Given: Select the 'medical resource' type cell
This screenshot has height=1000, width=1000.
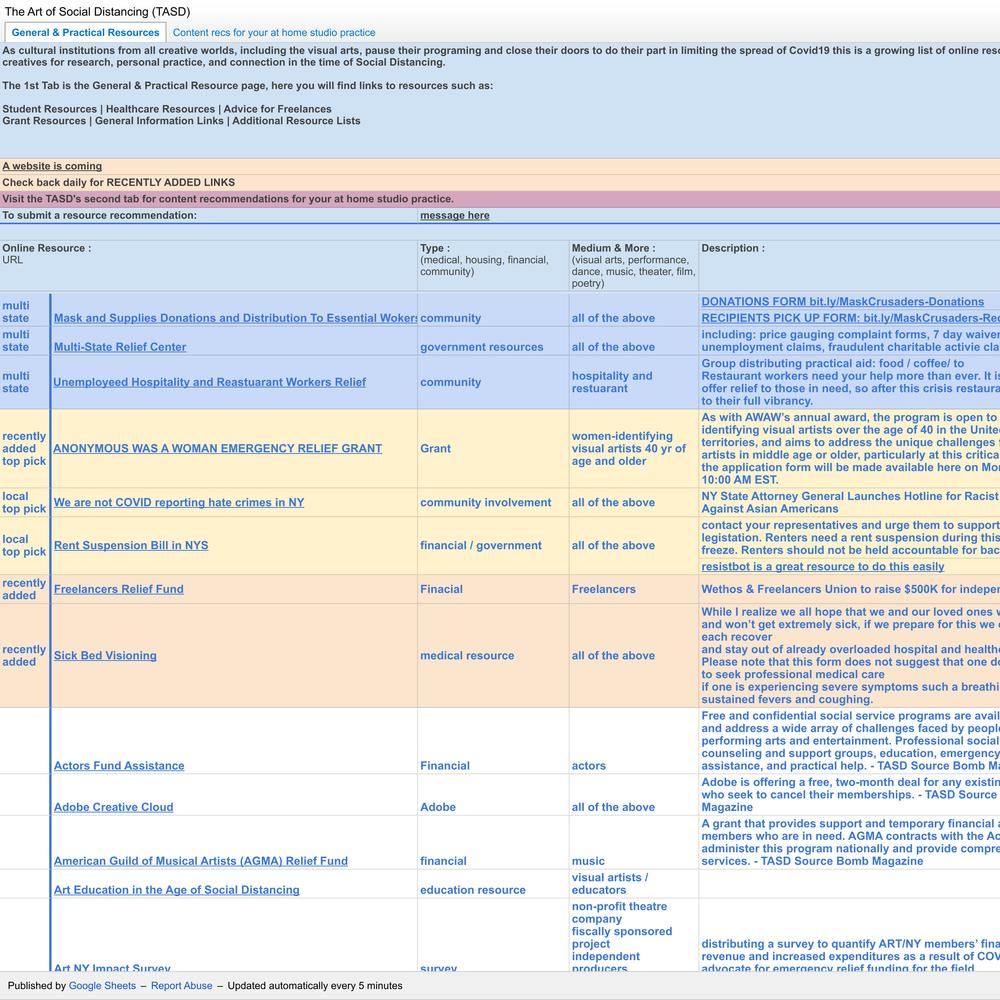Looking at the screenshot, I should click(x=493, y=656).
